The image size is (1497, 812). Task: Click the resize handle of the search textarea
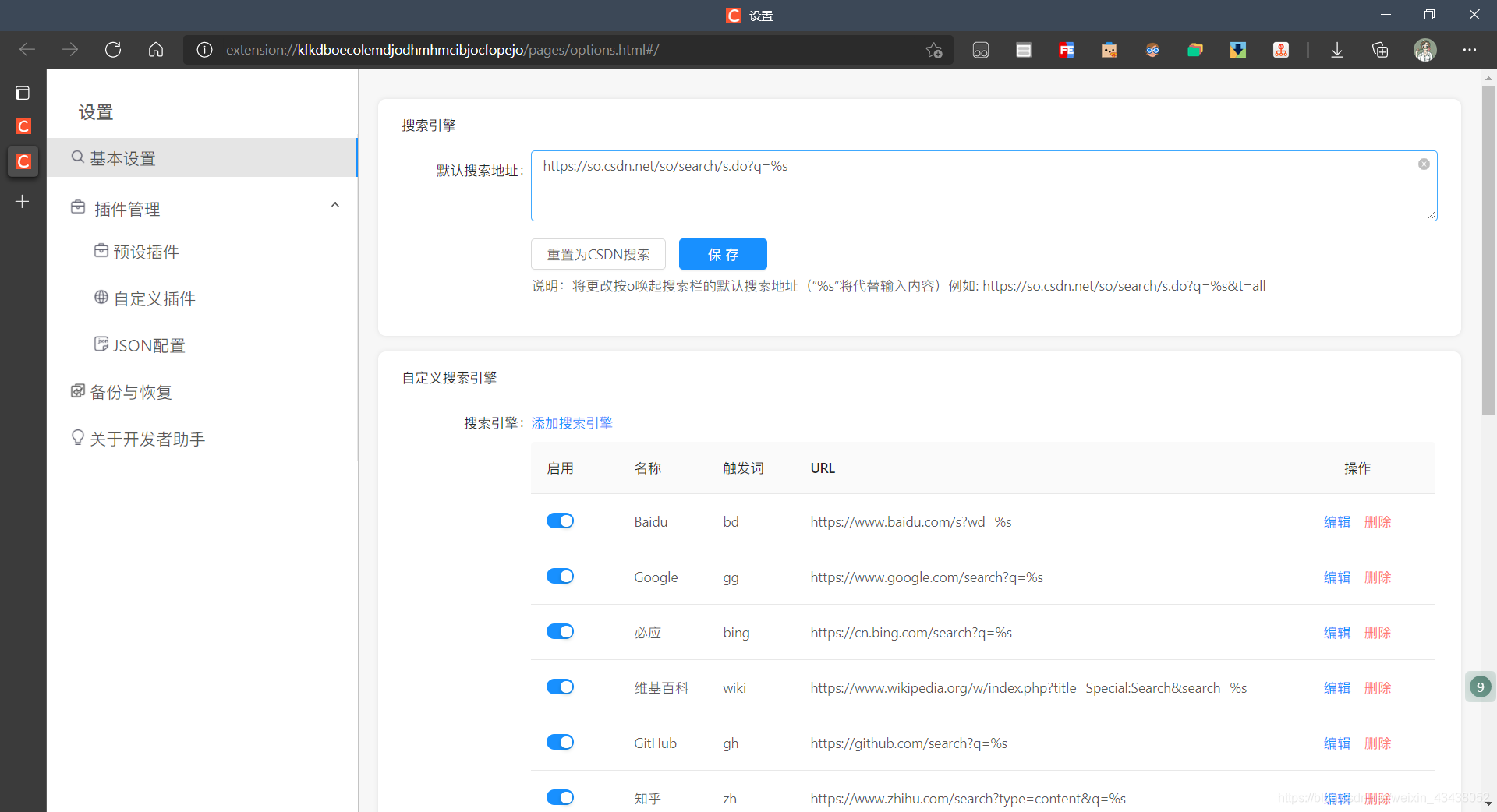point(1432,215)
